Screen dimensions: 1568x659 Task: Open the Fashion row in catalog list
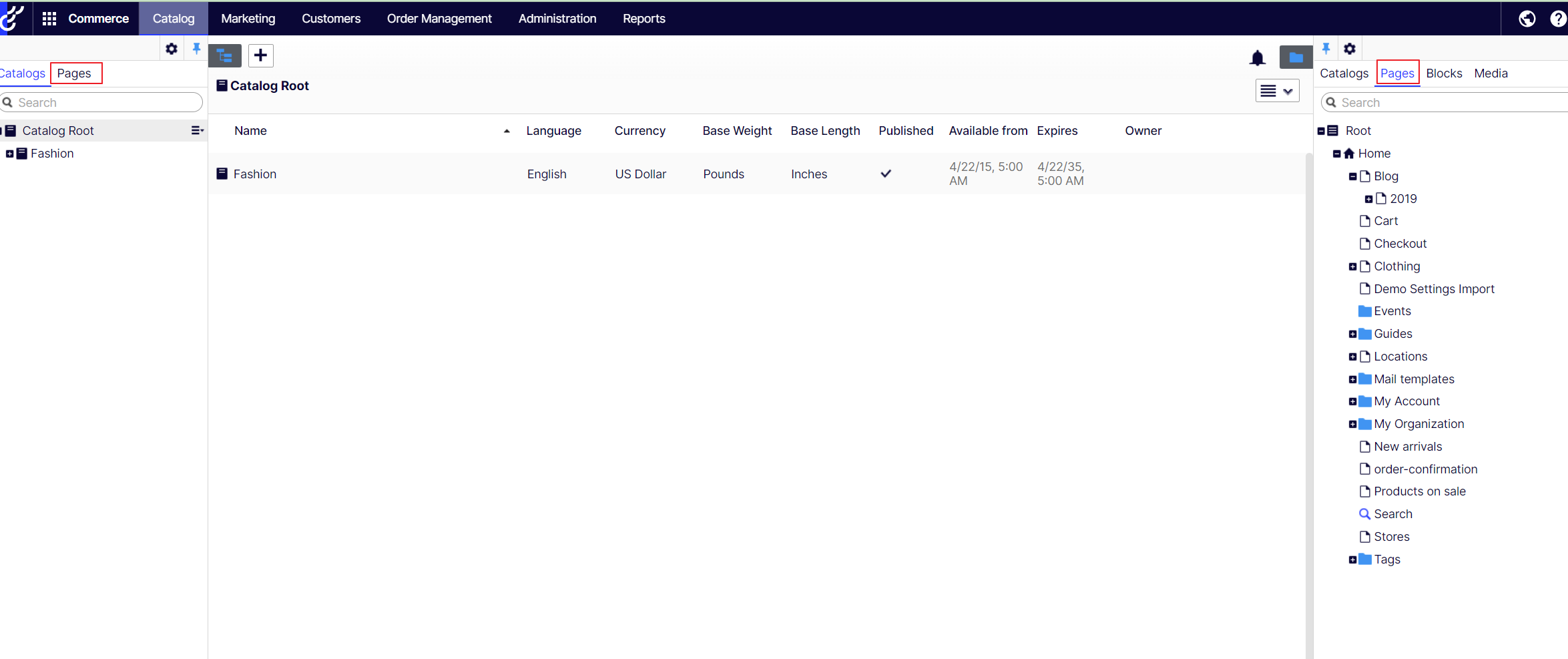254,174
